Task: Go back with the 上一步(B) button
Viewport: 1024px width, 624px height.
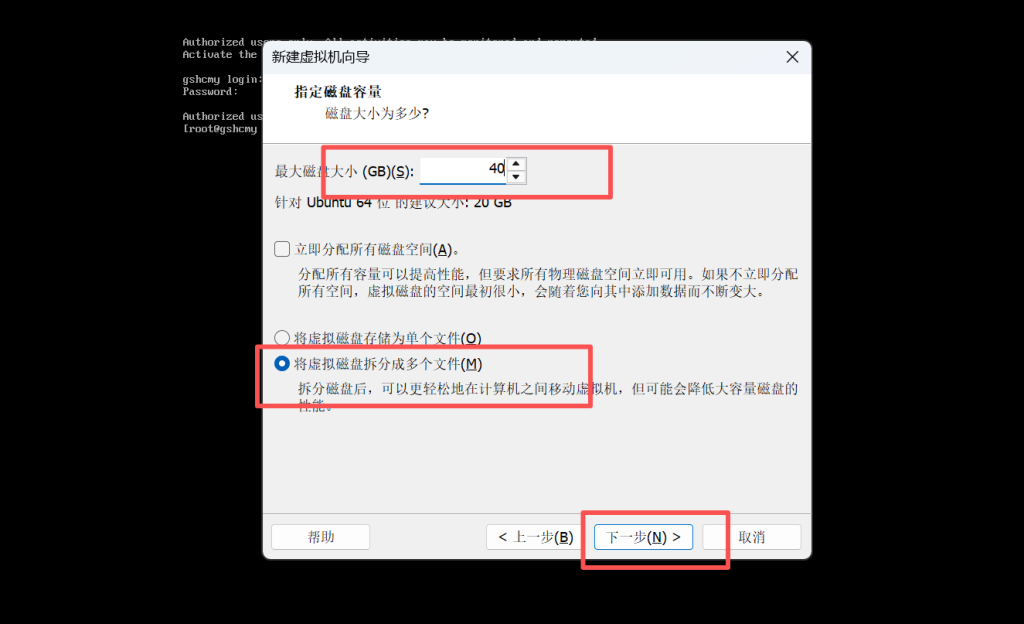Action: pyautogui.click(x=536, y=537)
